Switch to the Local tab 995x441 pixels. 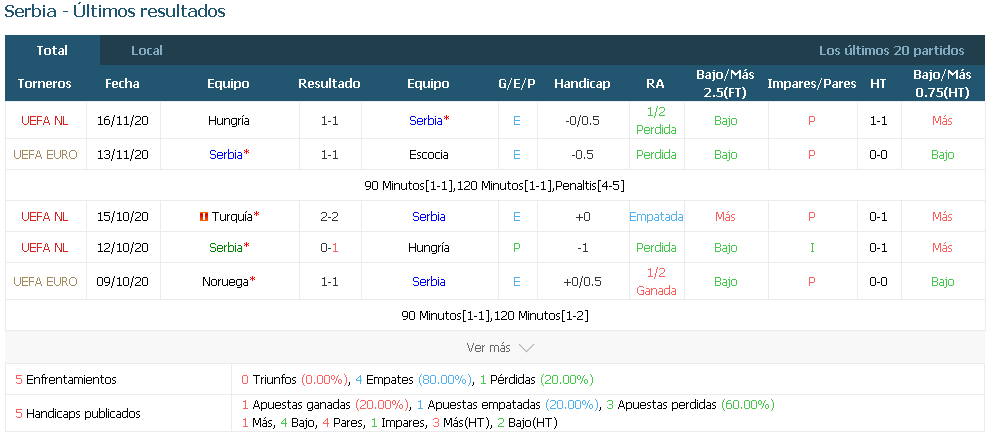click(x=147, y=51)
